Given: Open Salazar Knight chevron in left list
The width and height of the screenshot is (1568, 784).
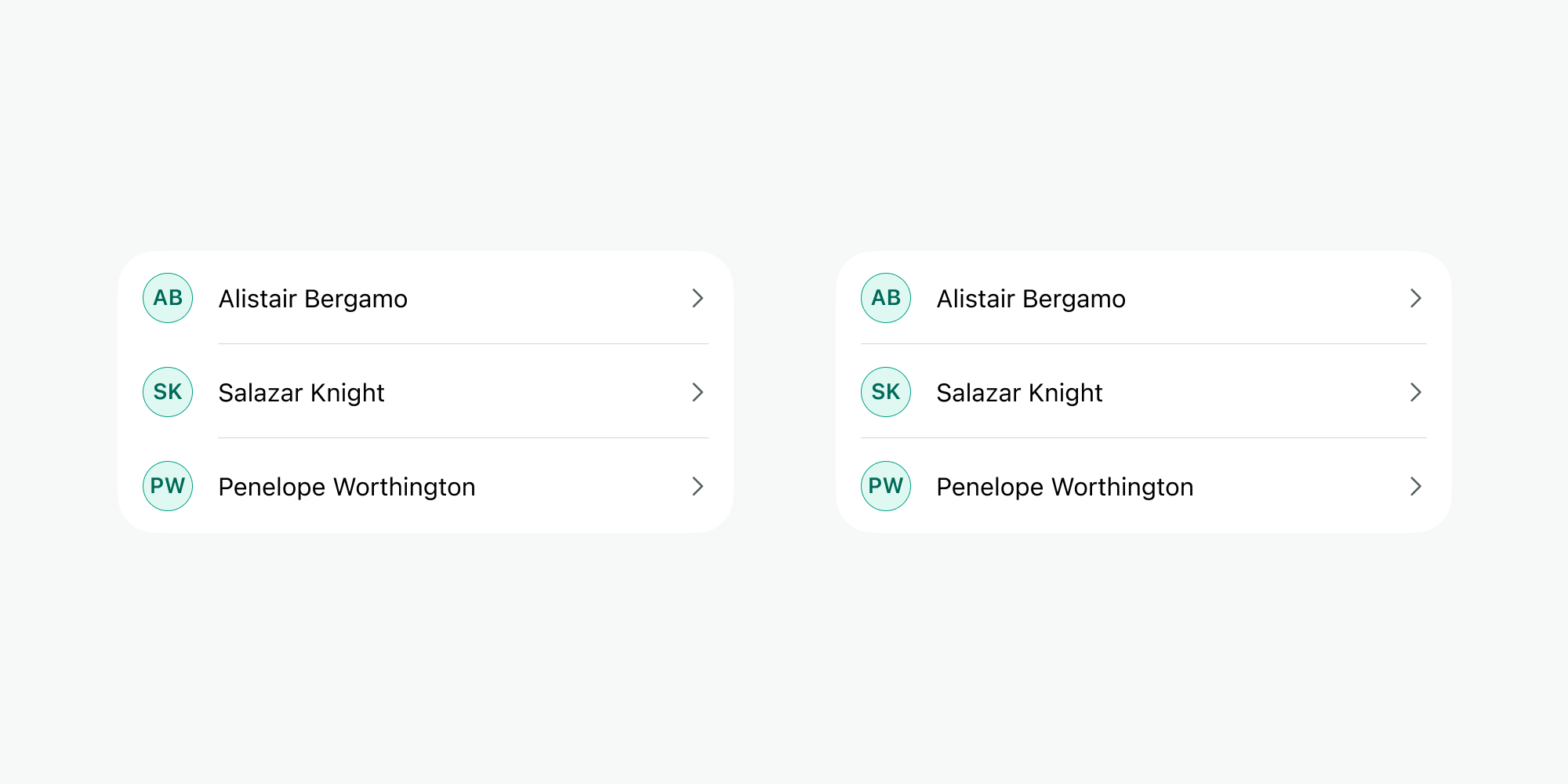Looking at the screenshot, I should click(698, 392).
